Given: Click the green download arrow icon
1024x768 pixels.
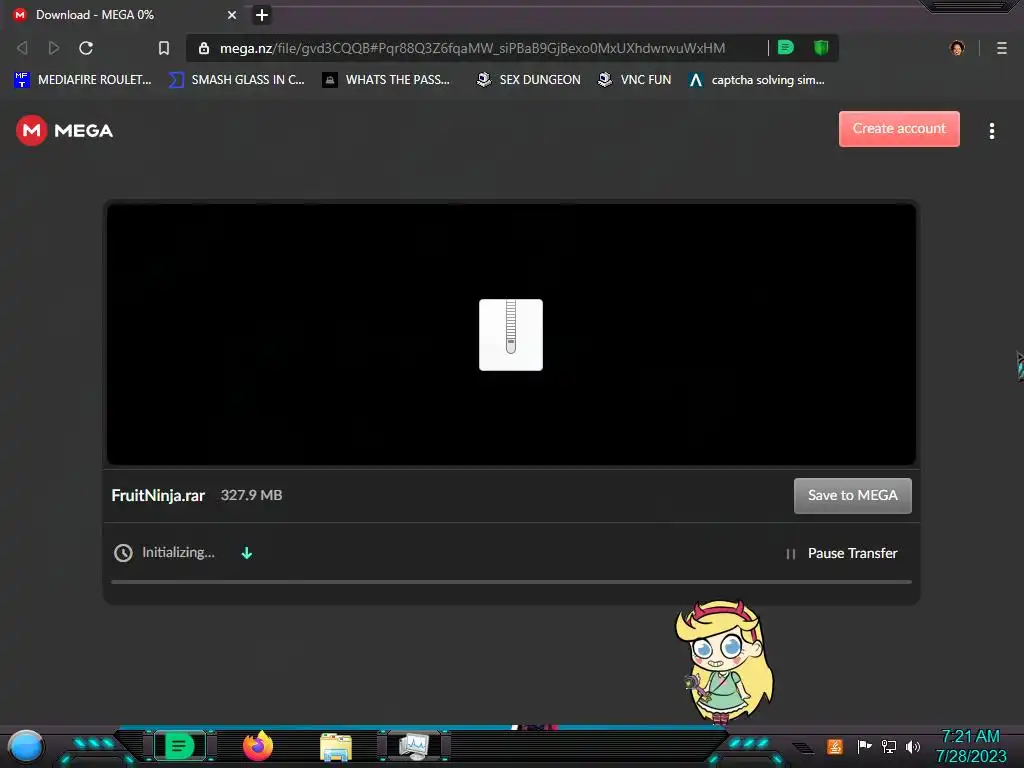Looking at the screenshot, I should [247, 553].
